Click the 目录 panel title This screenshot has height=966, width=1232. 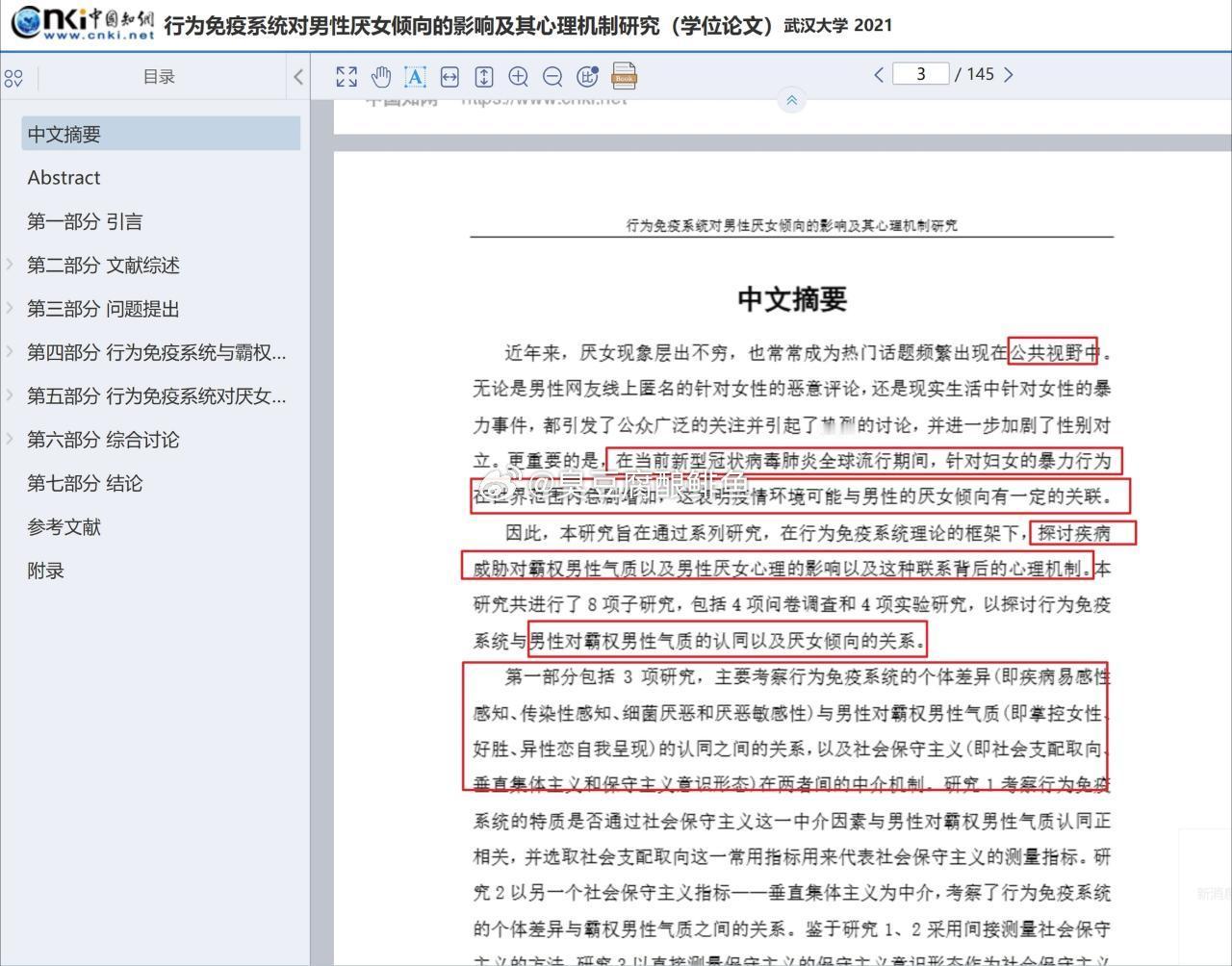pyautogui.click(x=159, y=77)
